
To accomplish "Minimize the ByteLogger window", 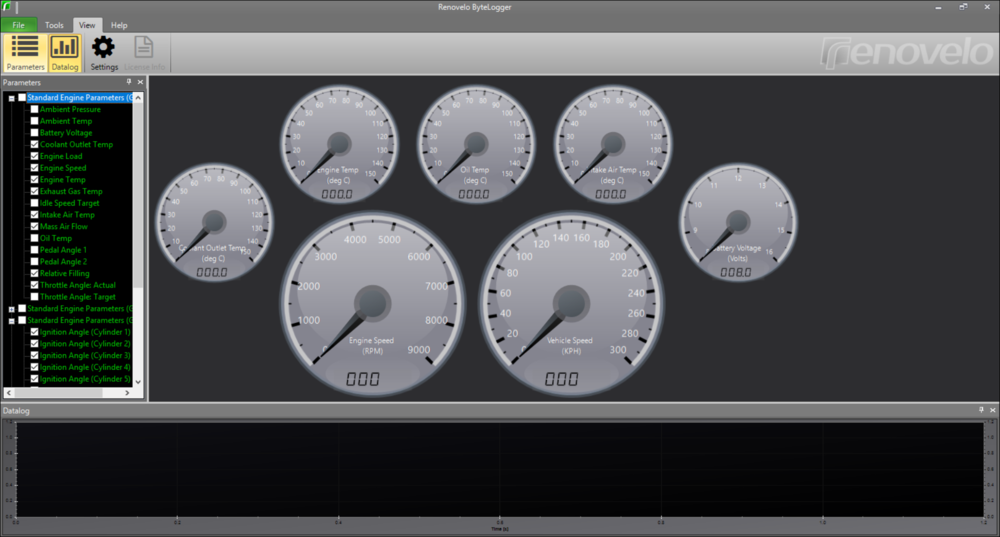I will point(938,7).
